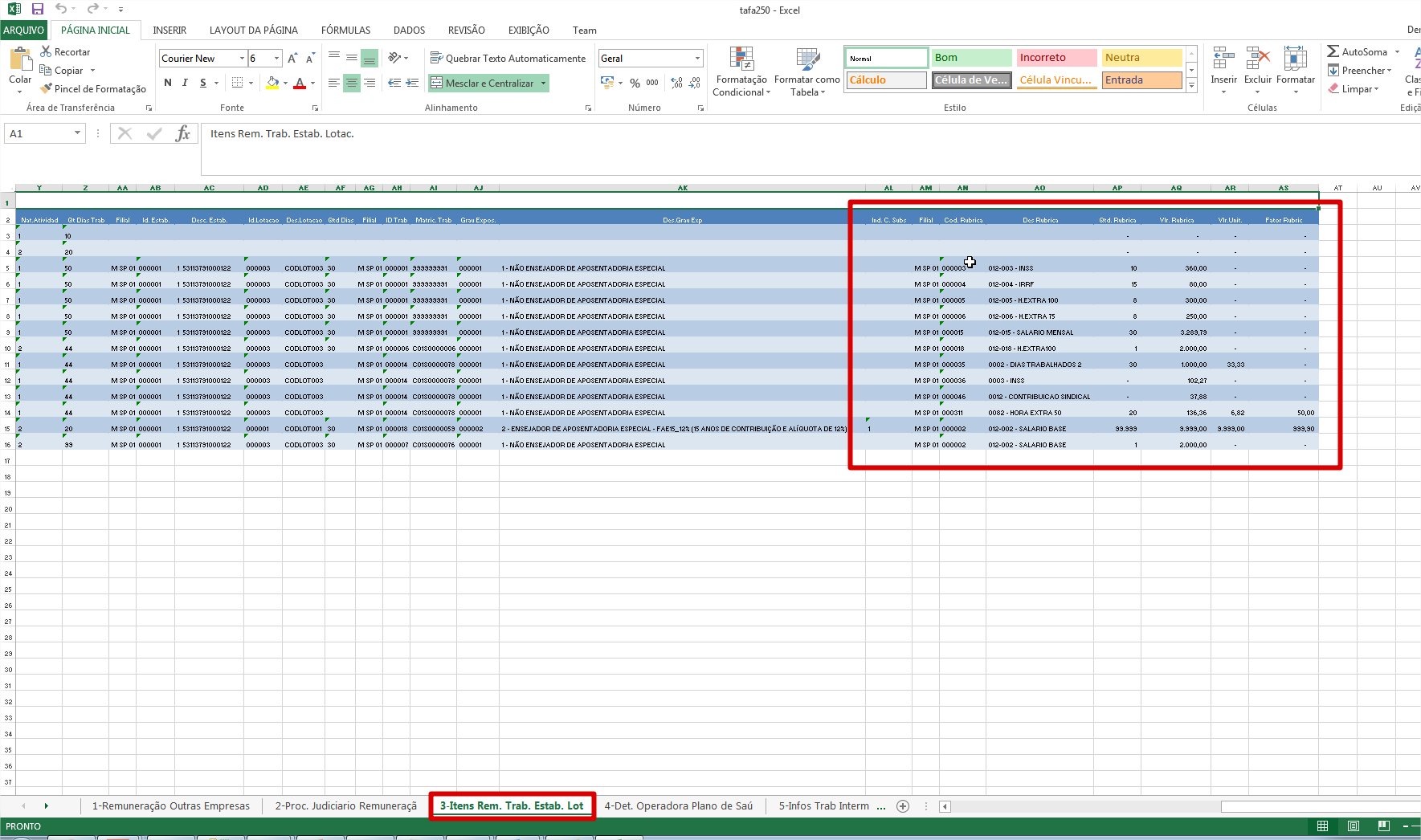Increase decimal places
The height and width of the screenshot is (840, 1421).
(x=677, y=83)
